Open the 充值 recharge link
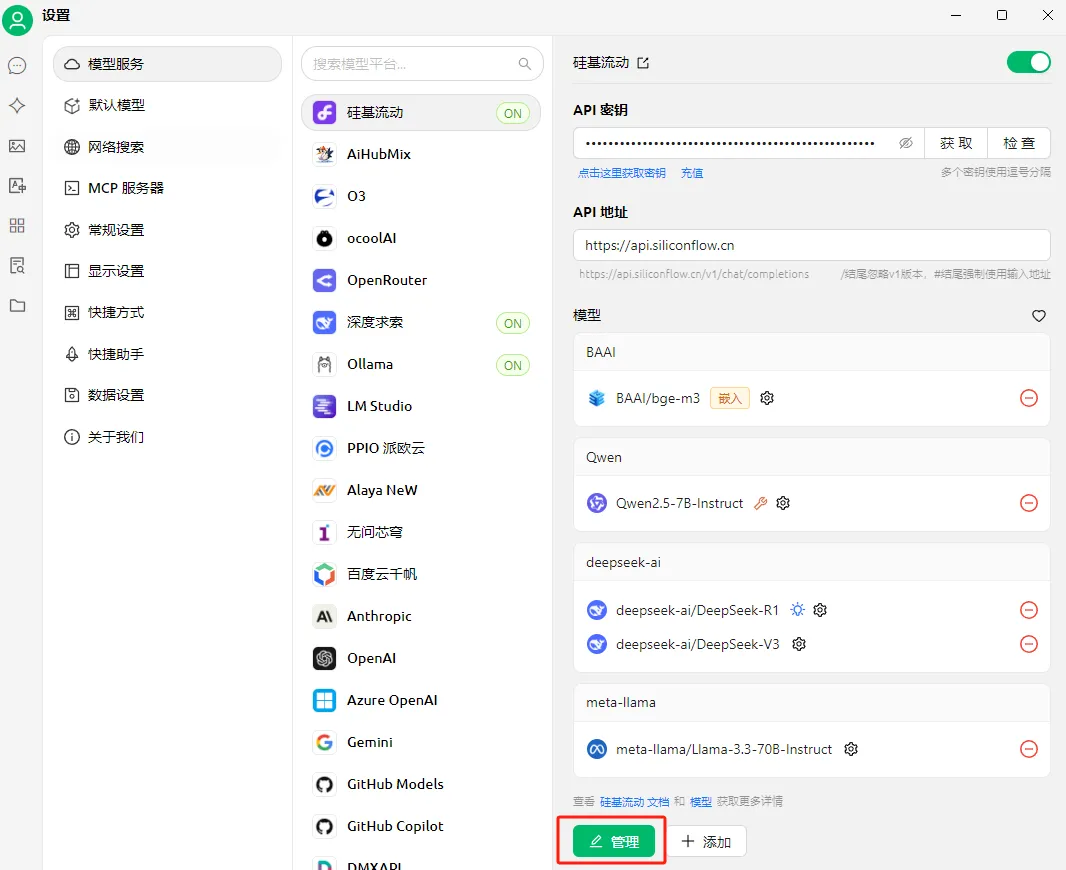Screen dimensions: 1066x870 [692, 173]
